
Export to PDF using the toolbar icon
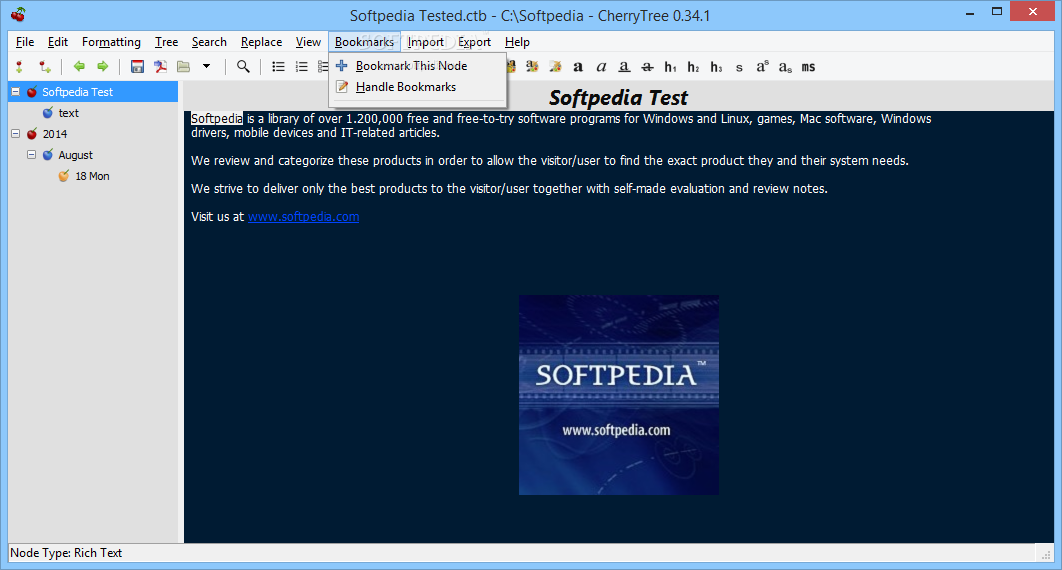161,66
